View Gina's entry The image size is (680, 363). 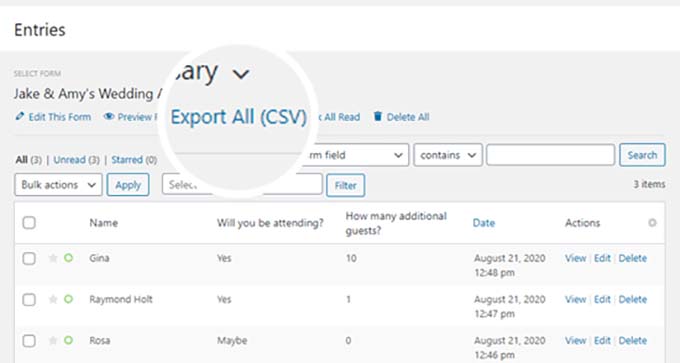pyautogui.click(x=575, y=258)
